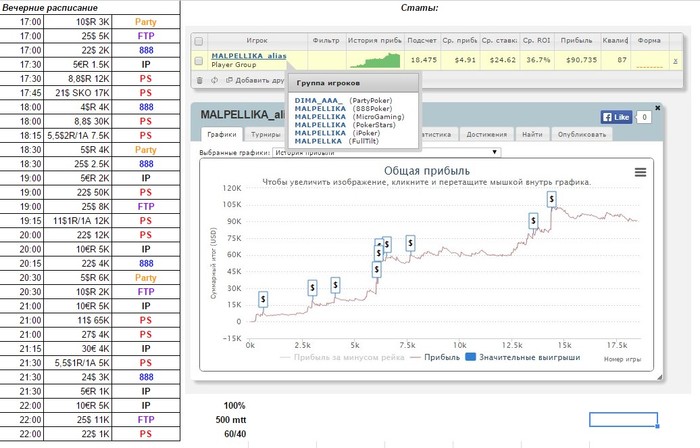
Task: Click the $ win marker at chart peak
Action: (552, 199)
